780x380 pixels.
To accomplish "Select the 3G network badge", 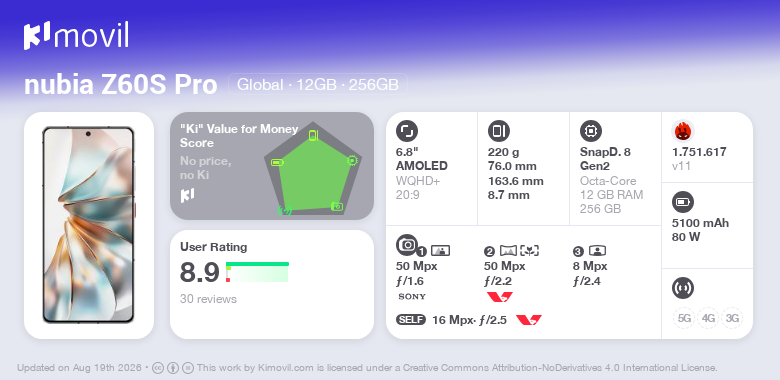I will 732,318.
